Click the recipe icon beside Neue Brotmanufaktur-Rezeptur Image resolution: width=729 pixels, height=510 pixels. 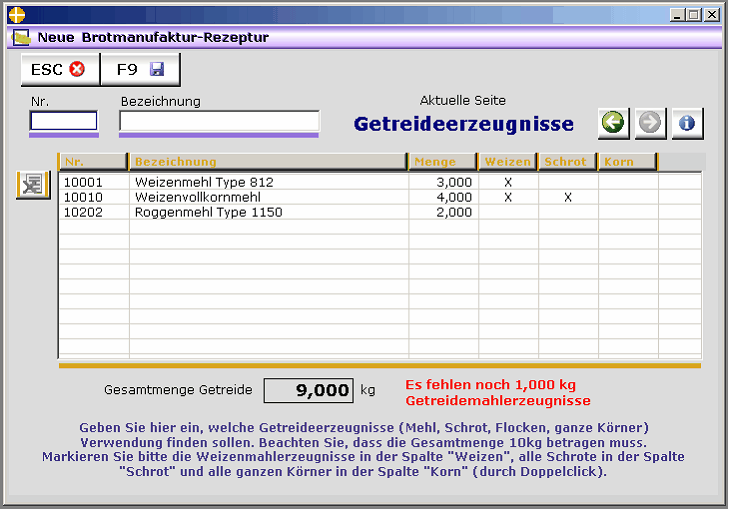pos(21,37)
